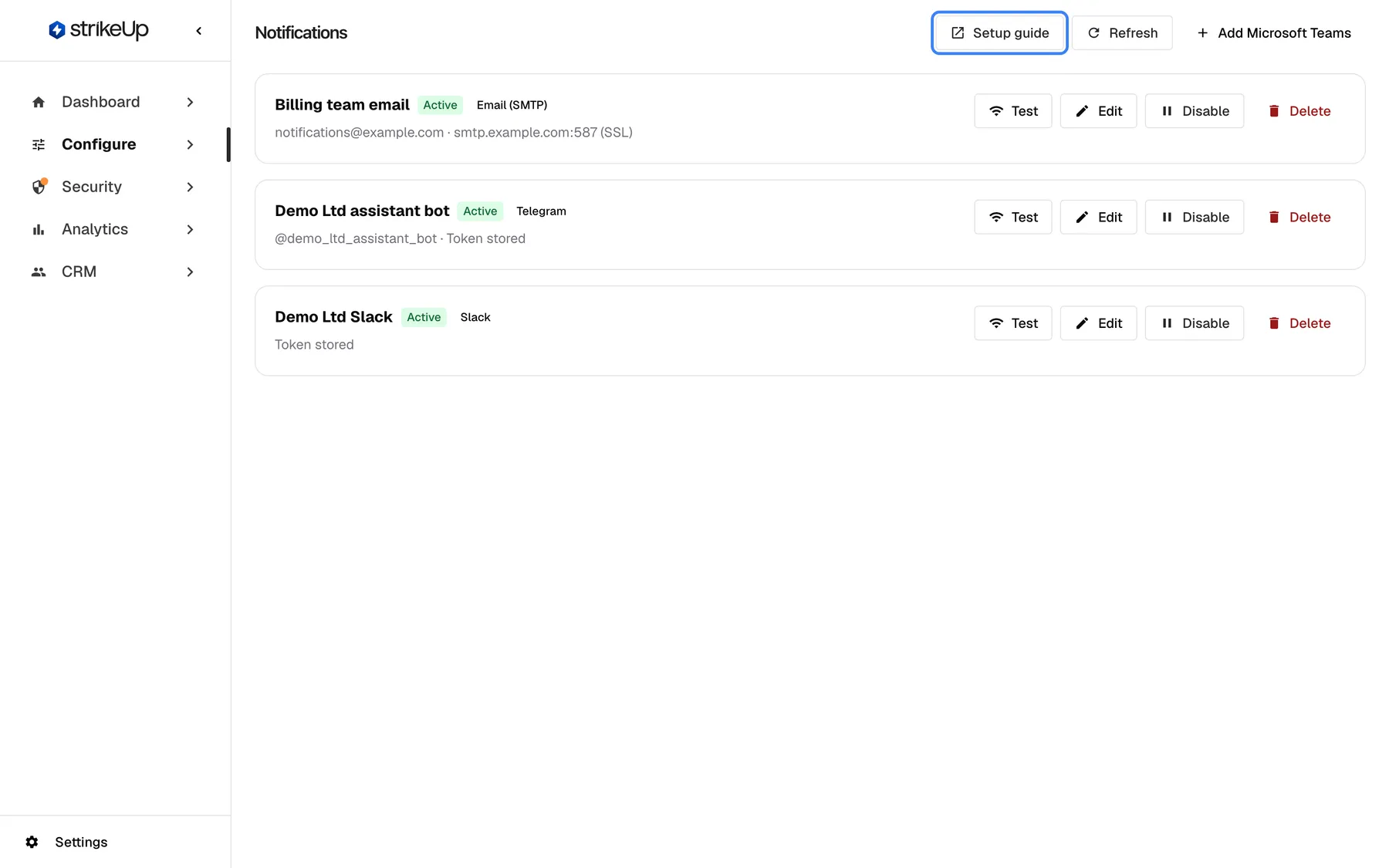Click the CRM people icon
The width and height of the screenshot is (1389, 868).
(x=39, y=272)
